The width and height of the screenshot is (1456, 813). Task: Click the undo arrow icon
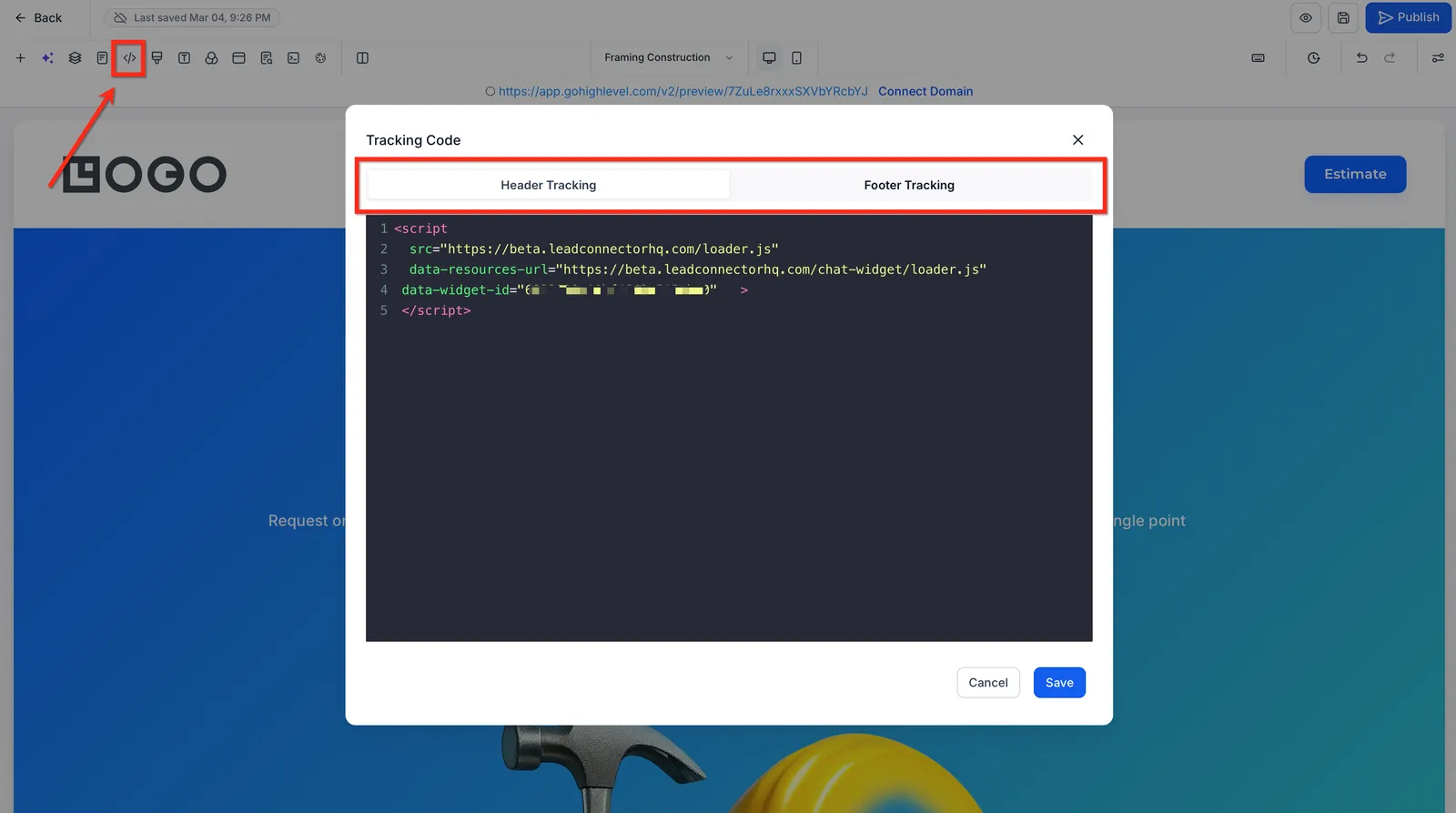click(x=1361, y=57)
